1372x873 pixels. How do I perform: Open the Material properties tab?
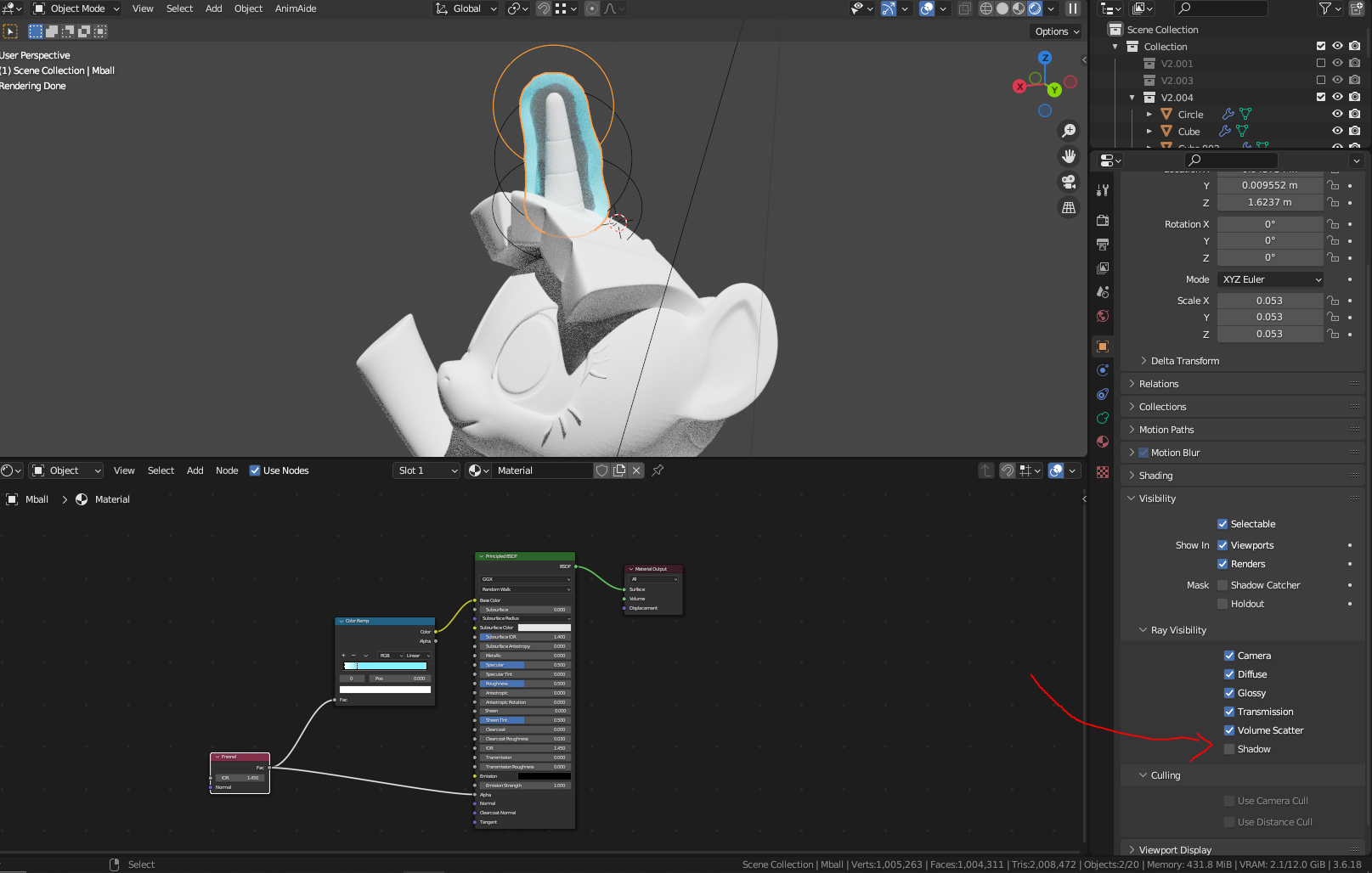tap(1103, 442)
